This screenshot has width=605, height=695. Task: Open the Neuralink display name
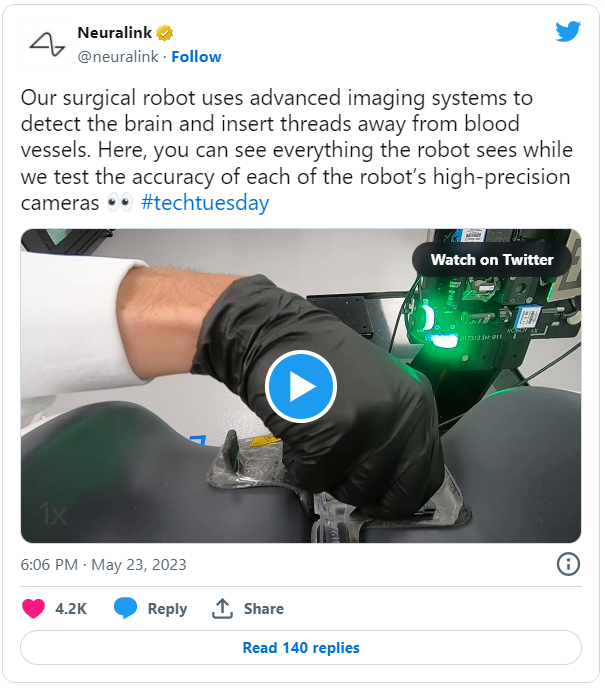115,32
